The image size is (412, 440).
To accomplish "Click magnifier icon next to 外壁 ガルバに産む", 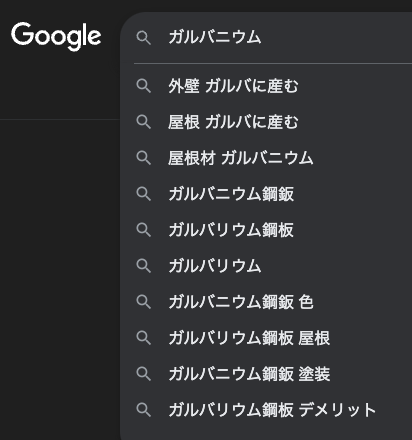I will [144, 86].
